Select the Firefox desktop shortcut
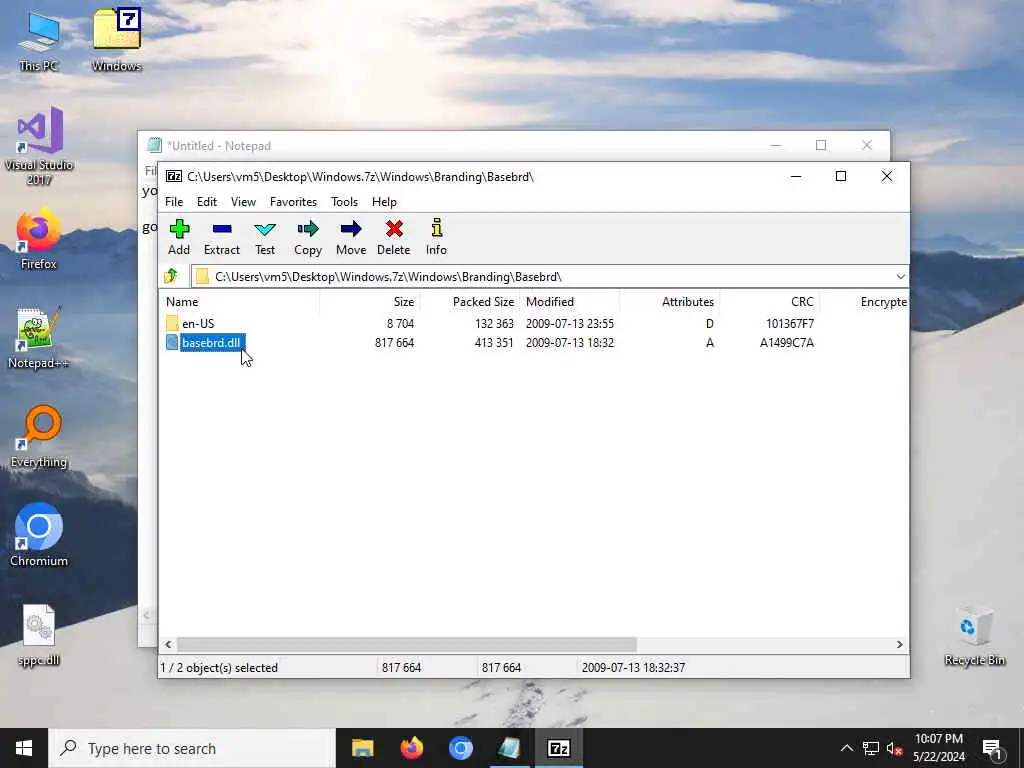1024x768 pixels. click(x=39, y=239)
